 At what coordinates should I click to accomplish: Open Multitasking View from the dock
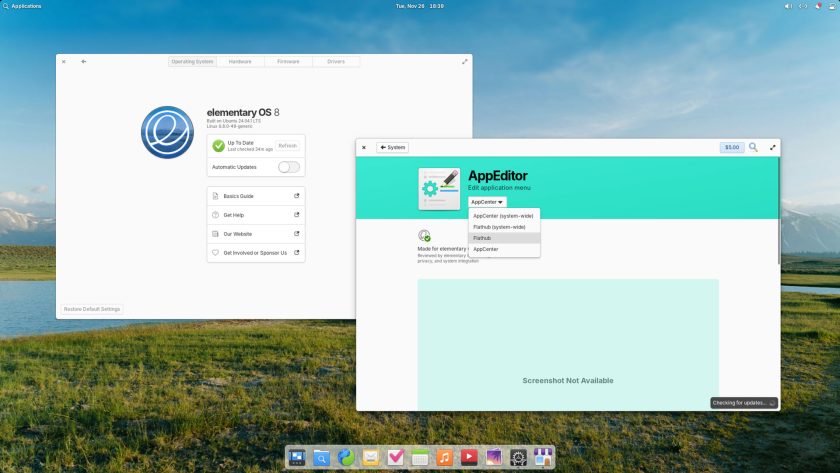click(297, 457)
